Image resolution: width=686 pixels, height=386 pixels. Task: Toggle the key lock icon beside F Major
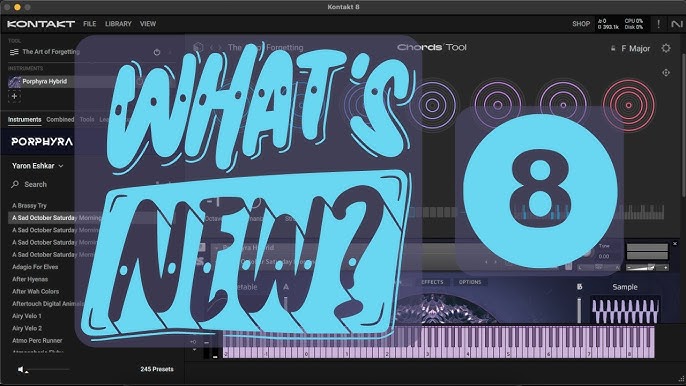tap(613, 48)
